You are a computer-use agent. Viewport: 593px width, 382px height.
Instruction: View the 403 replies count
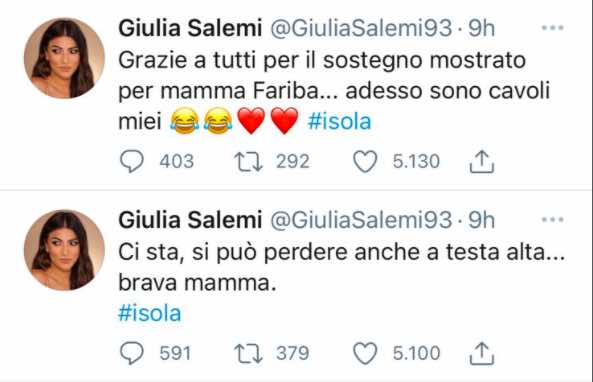[177, 161]
